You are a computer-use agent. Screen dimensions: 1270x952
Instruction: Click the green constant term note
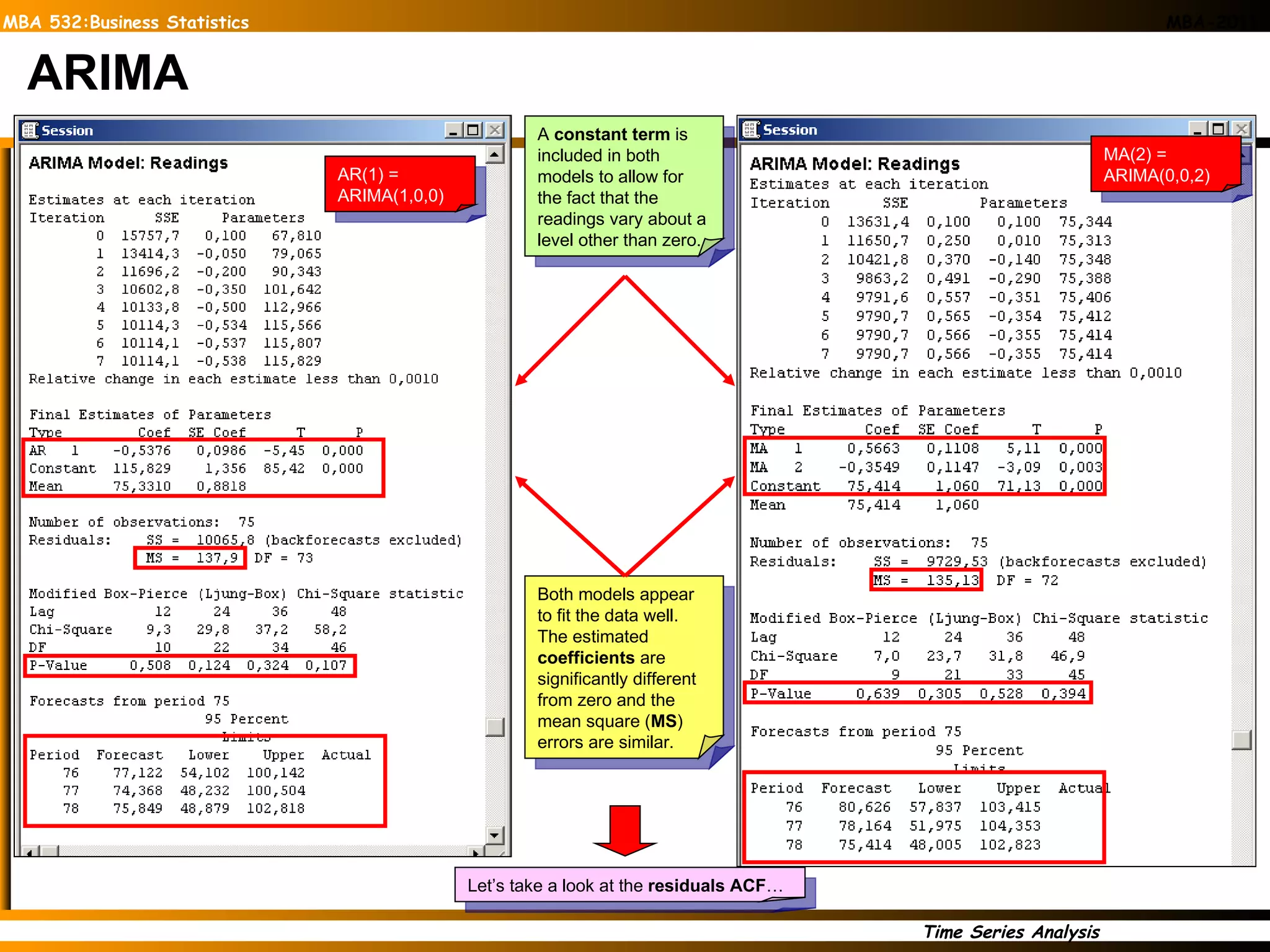click(x=624, y=186)
